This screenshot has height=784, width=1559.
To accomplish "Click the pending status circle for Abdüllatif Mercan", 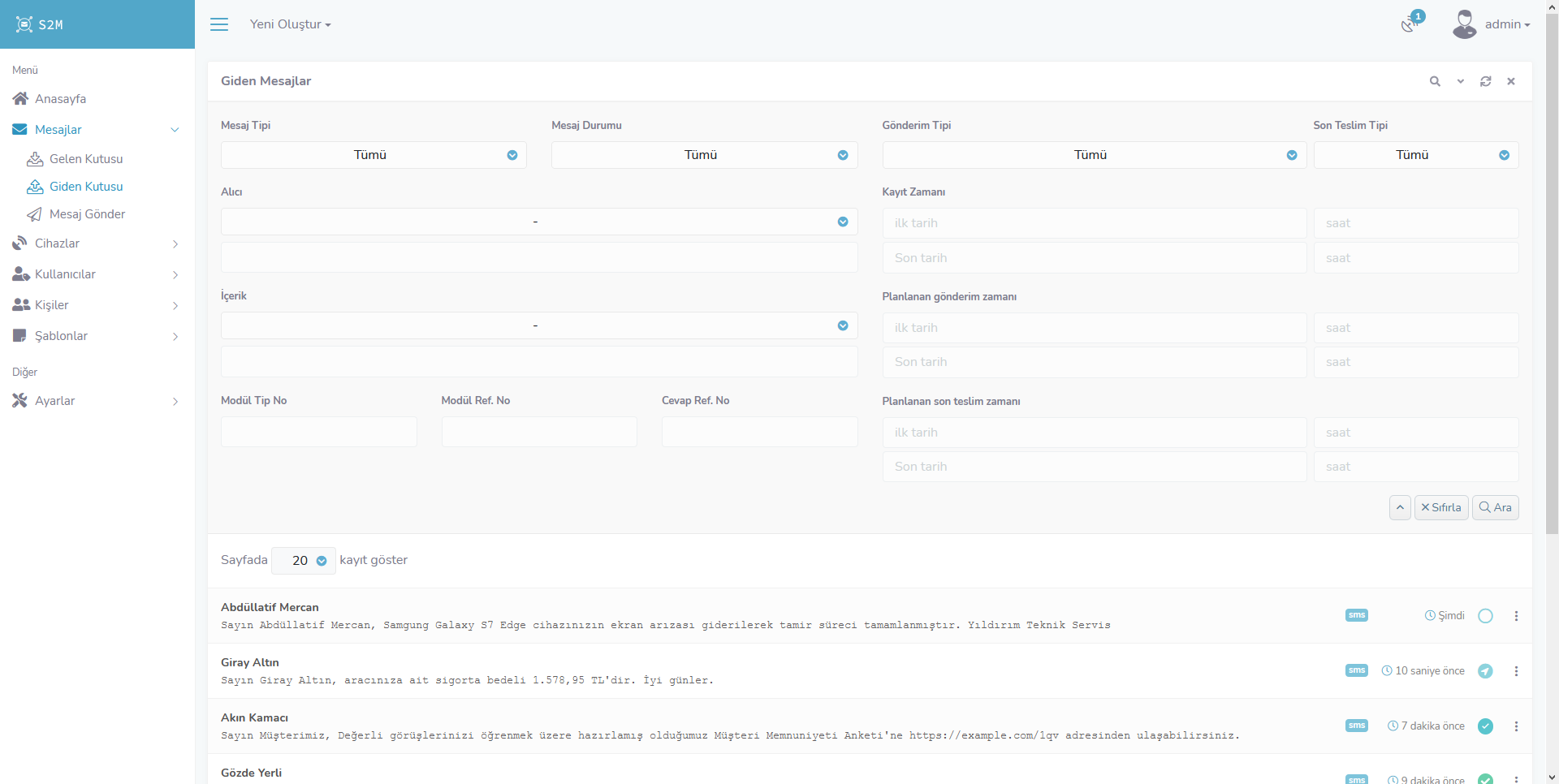I will (1485, 616).
